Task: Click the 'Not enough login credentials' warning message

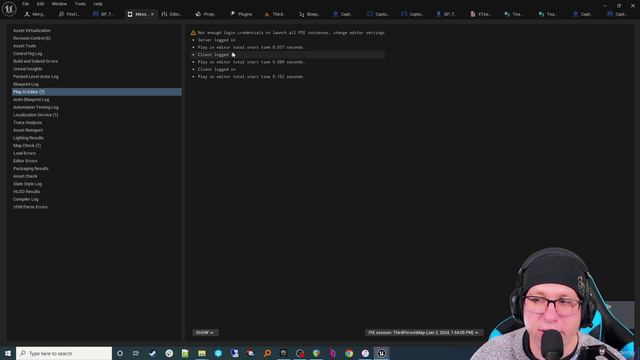Action: (291, 33)
